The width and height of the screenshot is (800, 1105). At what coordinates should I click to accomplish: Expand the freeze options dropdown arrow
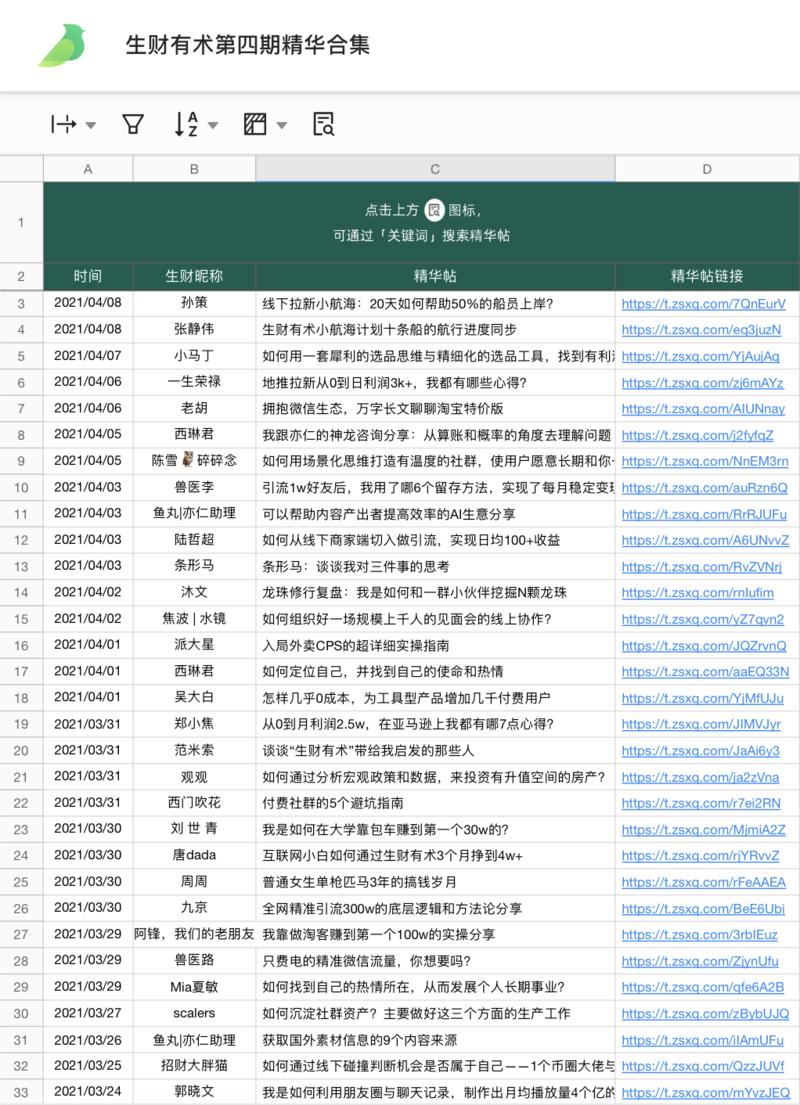(90, 124)
